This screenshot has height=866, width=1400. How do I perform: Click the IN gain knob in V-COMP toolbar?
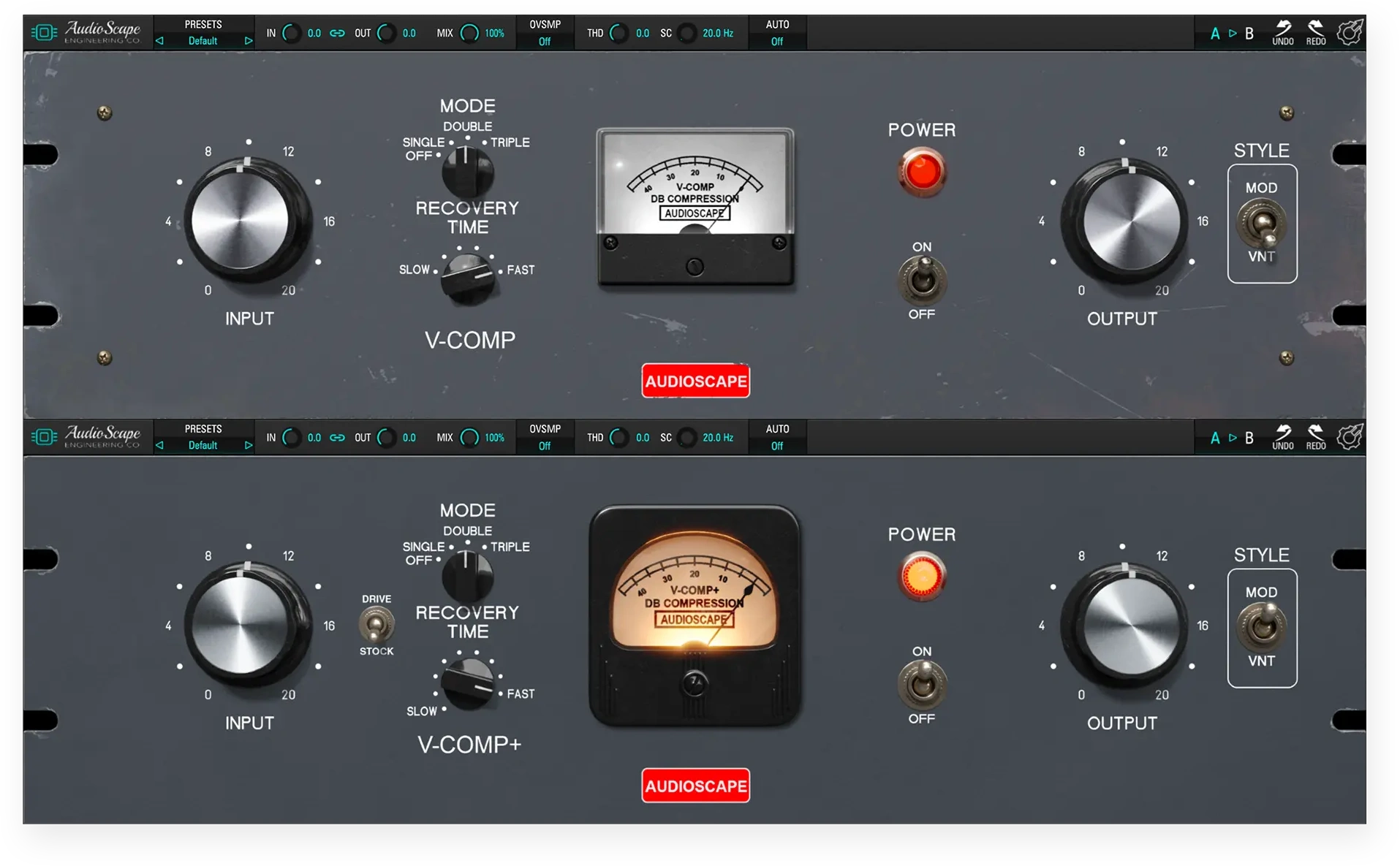(x=292, y=33)
